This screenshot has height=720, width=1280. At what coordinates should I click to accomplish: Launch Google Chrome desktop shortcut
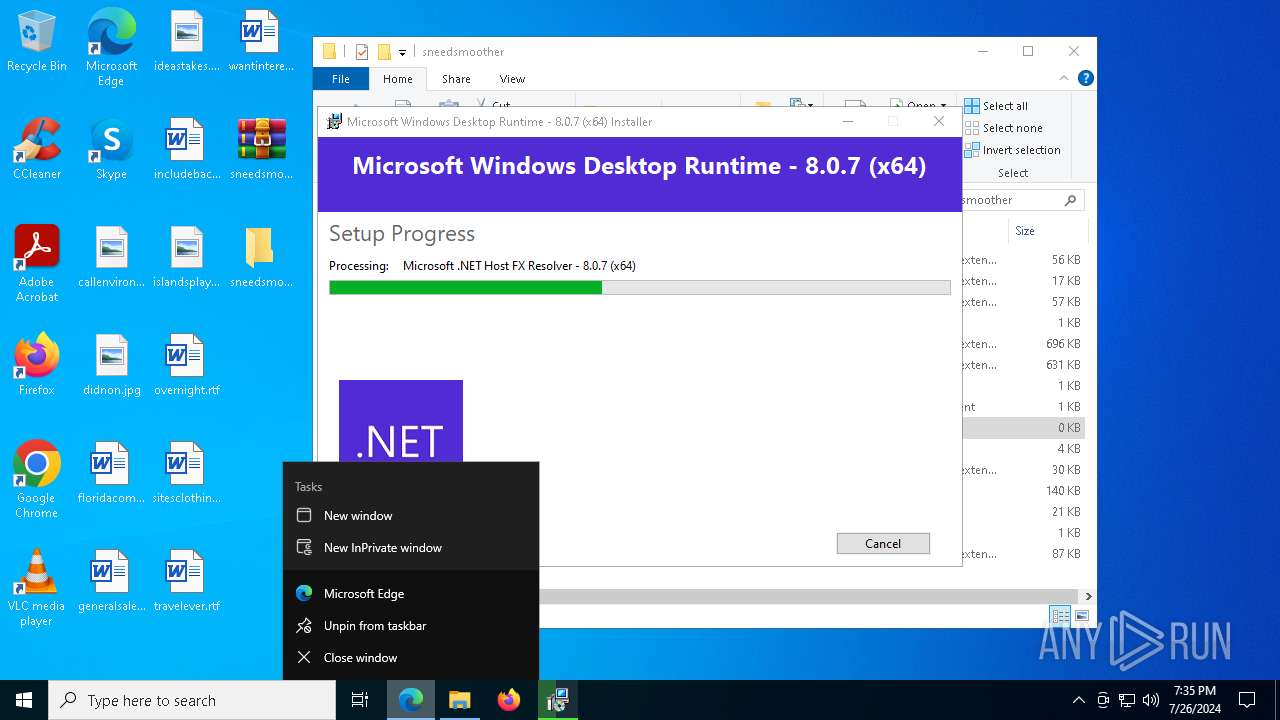pyautogui.click(x=37, y=480)
